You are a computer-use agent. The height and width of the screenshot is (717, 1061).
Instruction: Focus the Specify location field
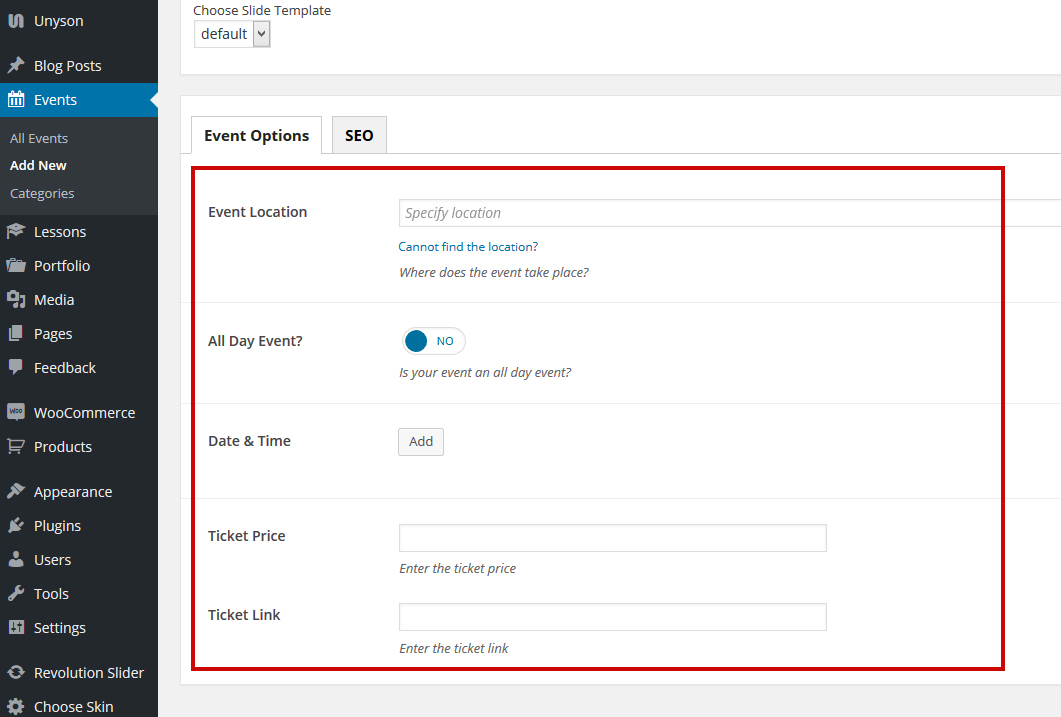coord(730,213)
